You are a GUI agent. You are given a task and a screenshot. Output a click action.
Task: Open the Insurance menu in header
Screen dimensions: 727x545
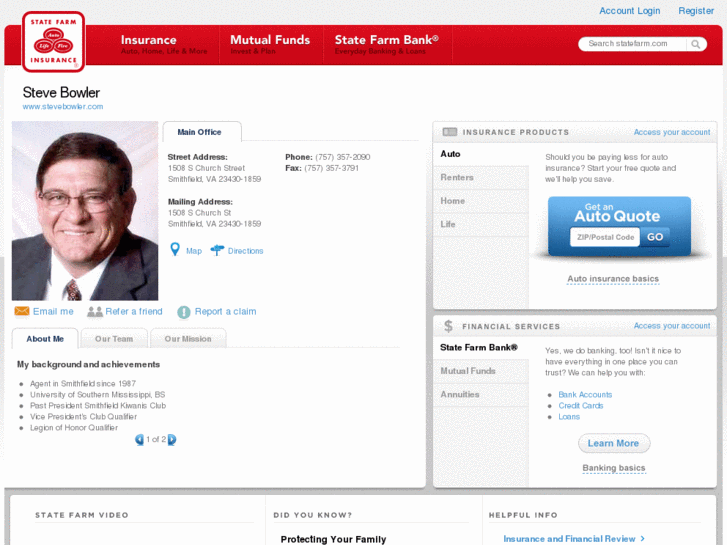point(164,45)
